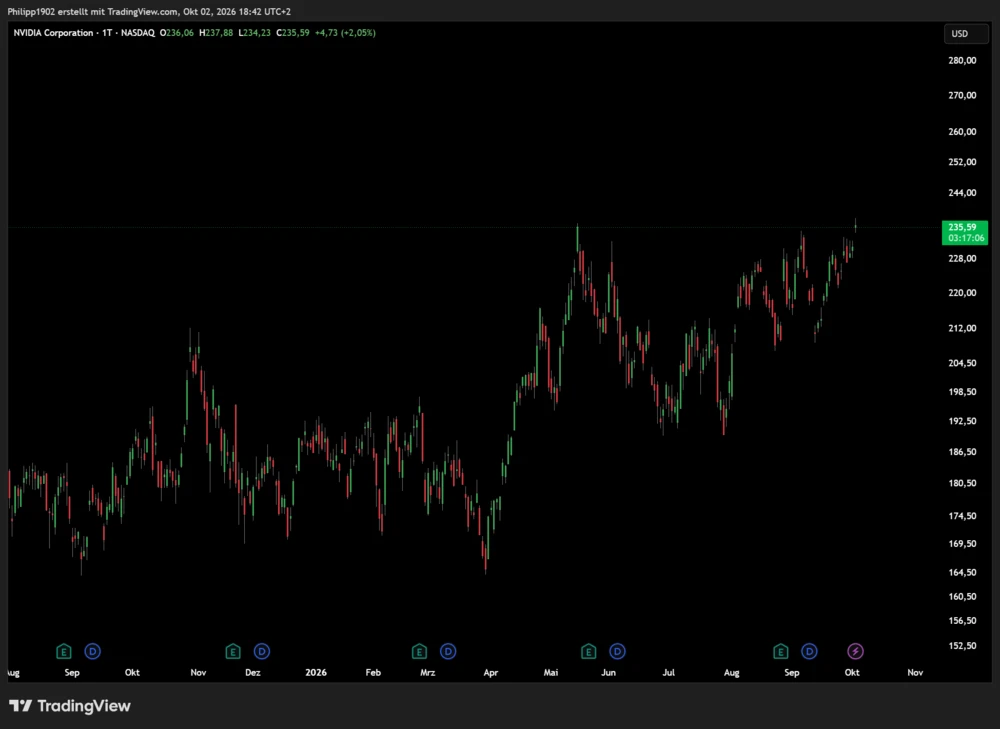Image resolution: width=1000 pixels, height=729 pixels.
Task: Click the Nov label at the time axis end
Action: (915, 672)
